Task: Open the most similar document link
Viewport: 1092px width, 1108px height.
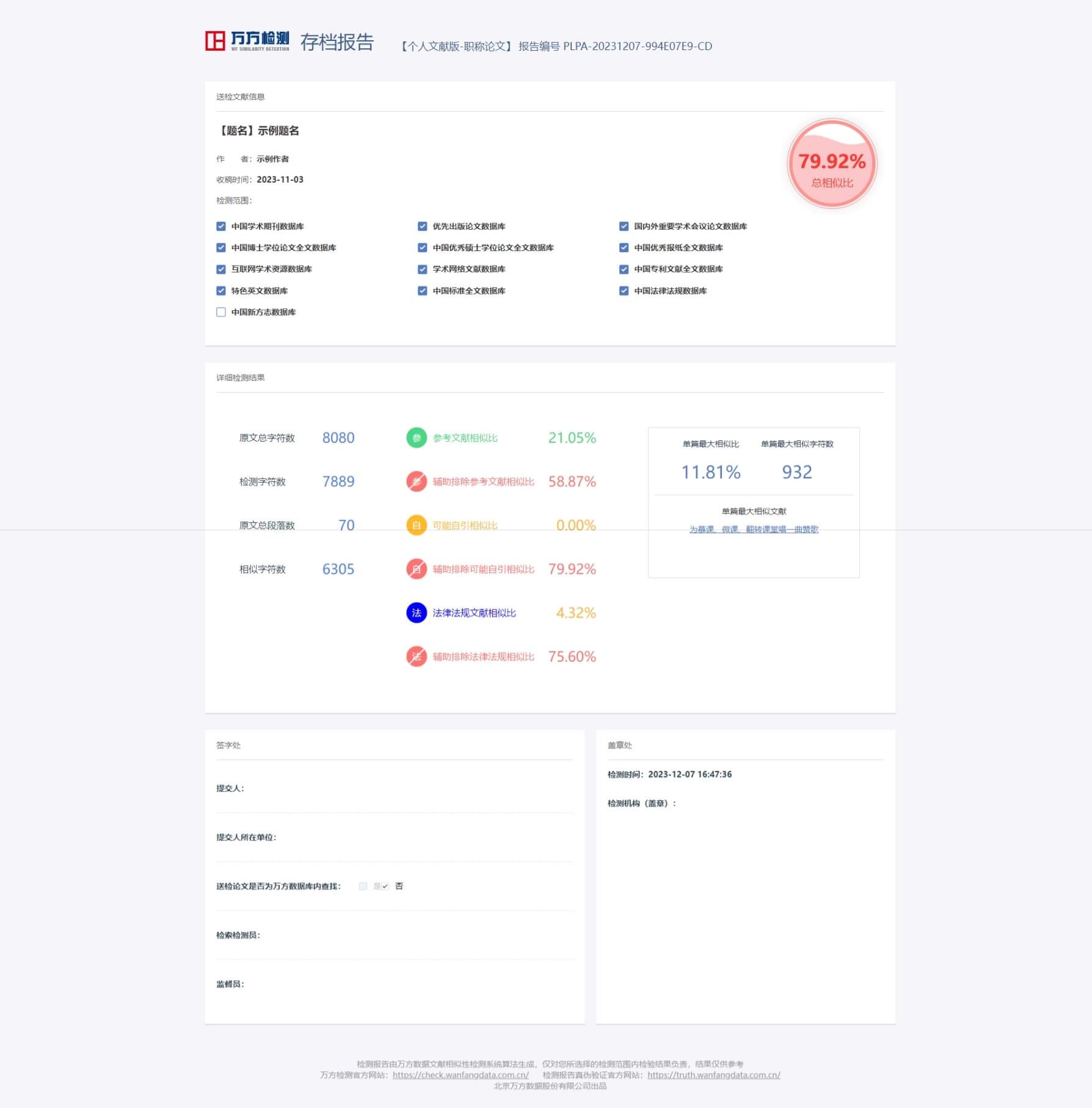Action: (x=753, y=530)
